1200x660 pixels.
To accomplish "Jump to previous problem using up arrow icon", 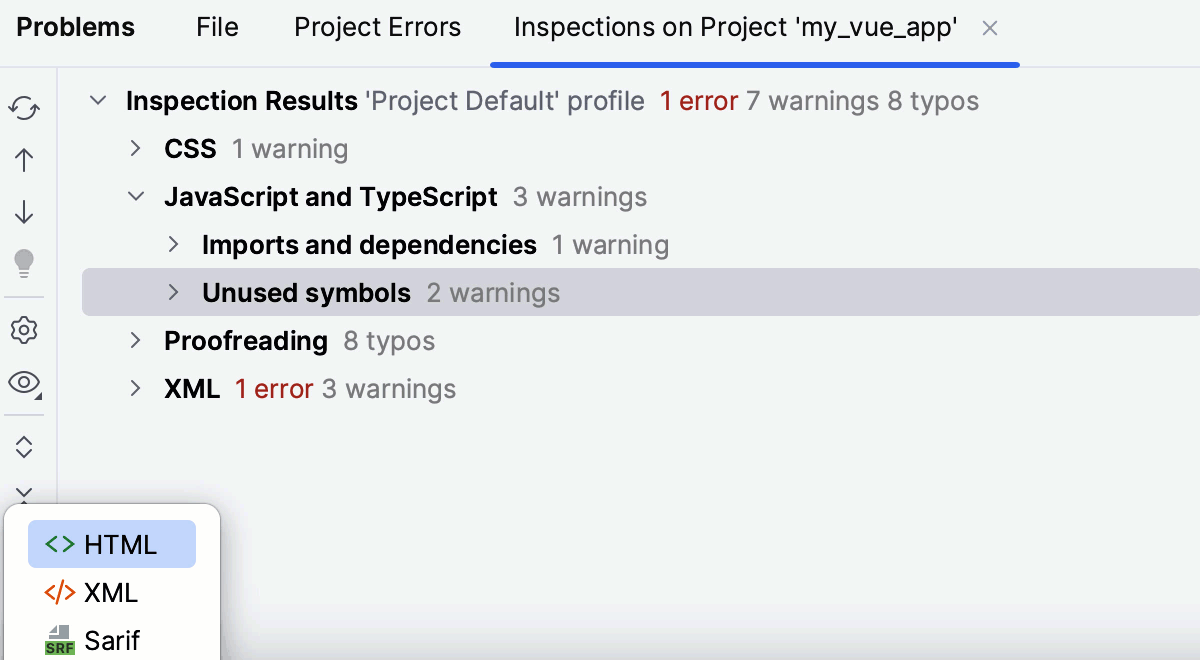I will [24, 160].
